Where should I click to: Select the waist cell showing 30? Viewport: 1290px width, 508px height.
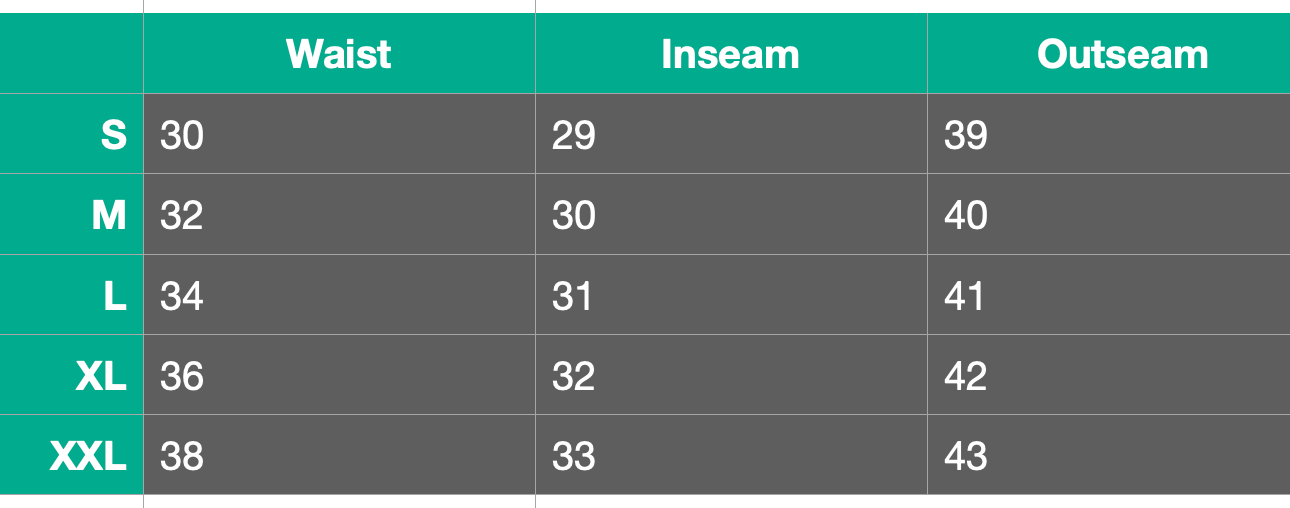[339, 134]
